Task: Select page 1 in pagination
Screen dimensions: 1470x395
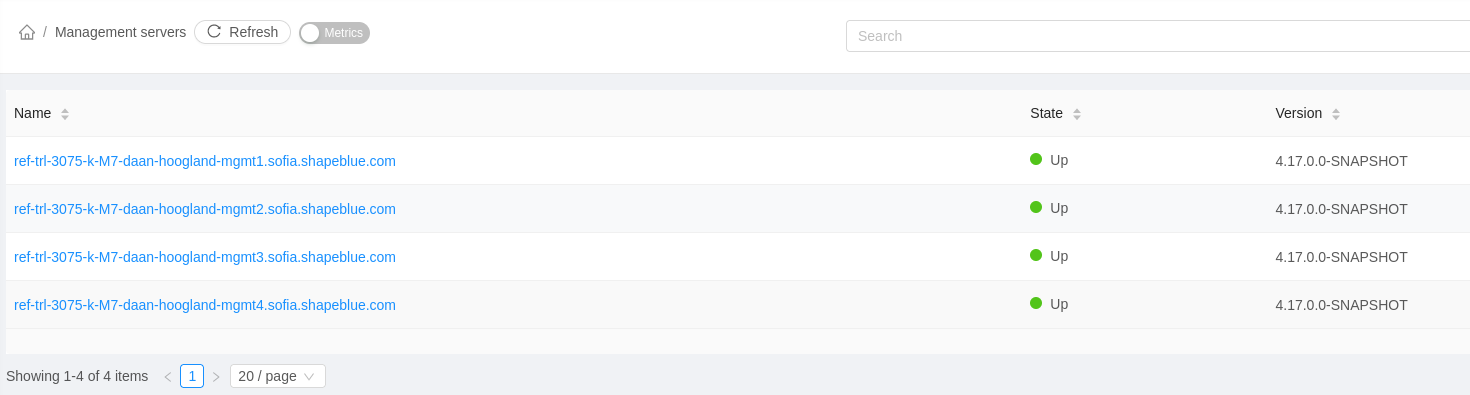Action: [x=192, y=377]
